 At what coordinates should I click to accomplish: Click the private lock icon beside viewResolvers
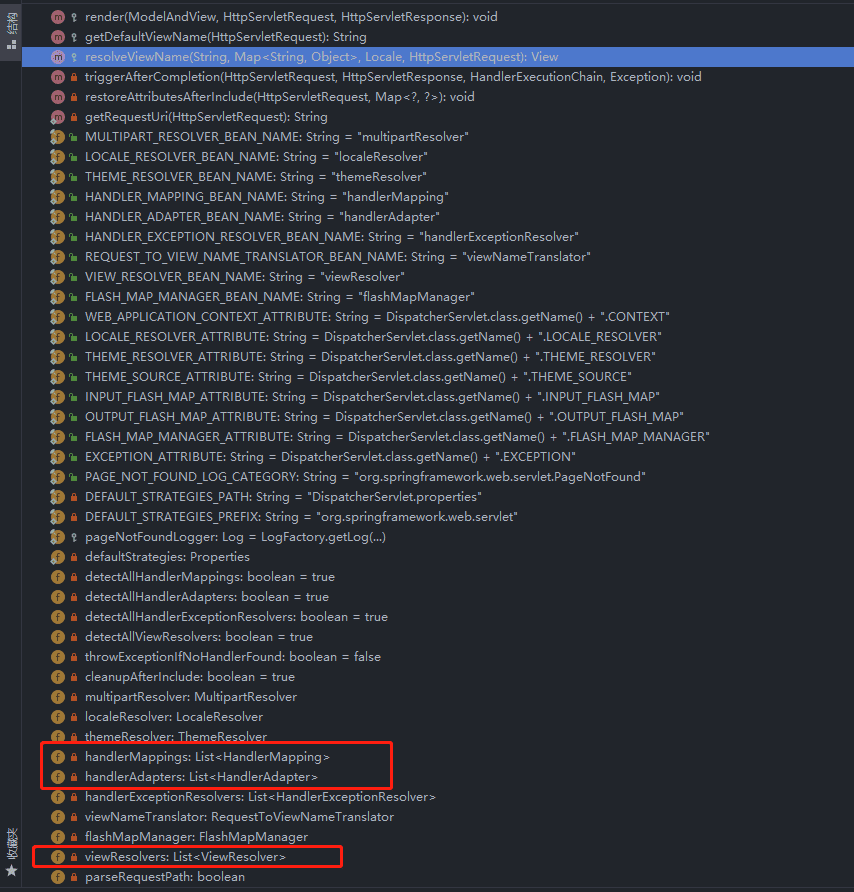tap(74, 857)
